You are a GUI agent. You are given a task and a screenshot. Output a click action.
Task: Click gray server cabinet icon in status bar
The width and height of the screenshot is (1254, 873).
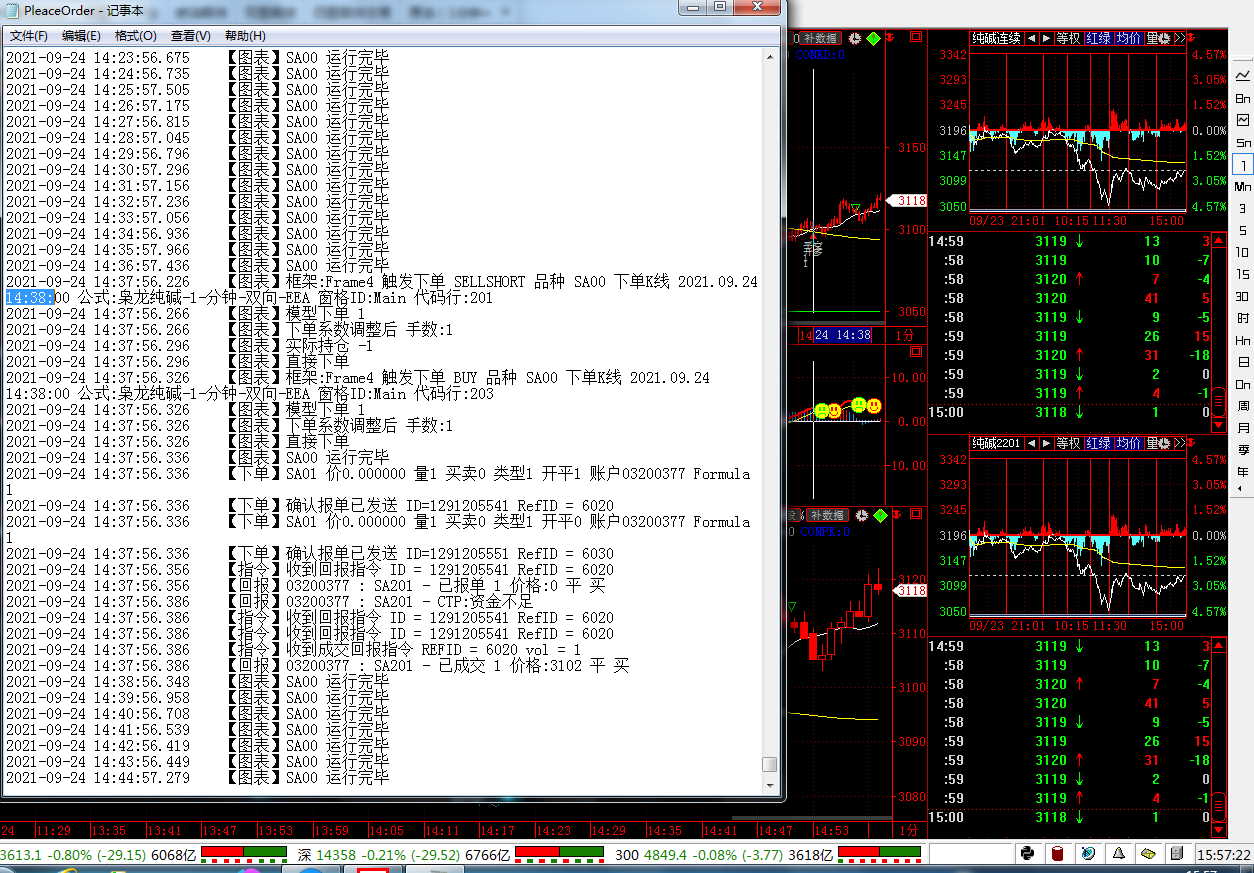1178,854
